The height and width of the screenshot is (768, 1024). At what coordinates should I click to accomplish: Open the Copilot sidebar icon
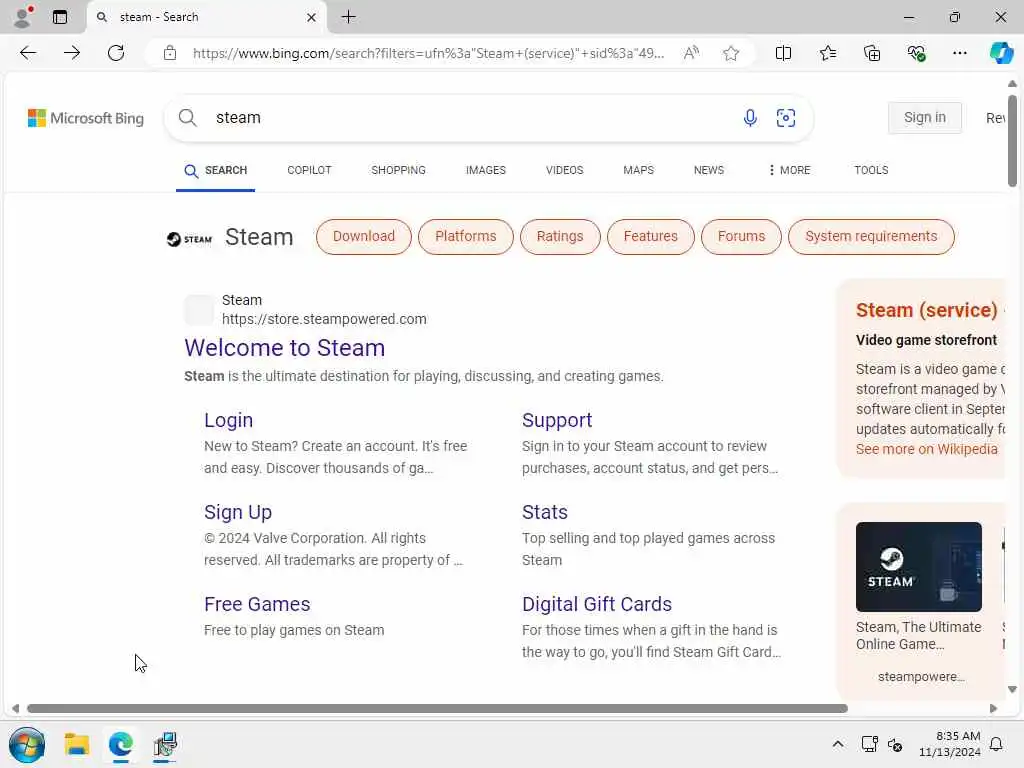click(1001, 53)
